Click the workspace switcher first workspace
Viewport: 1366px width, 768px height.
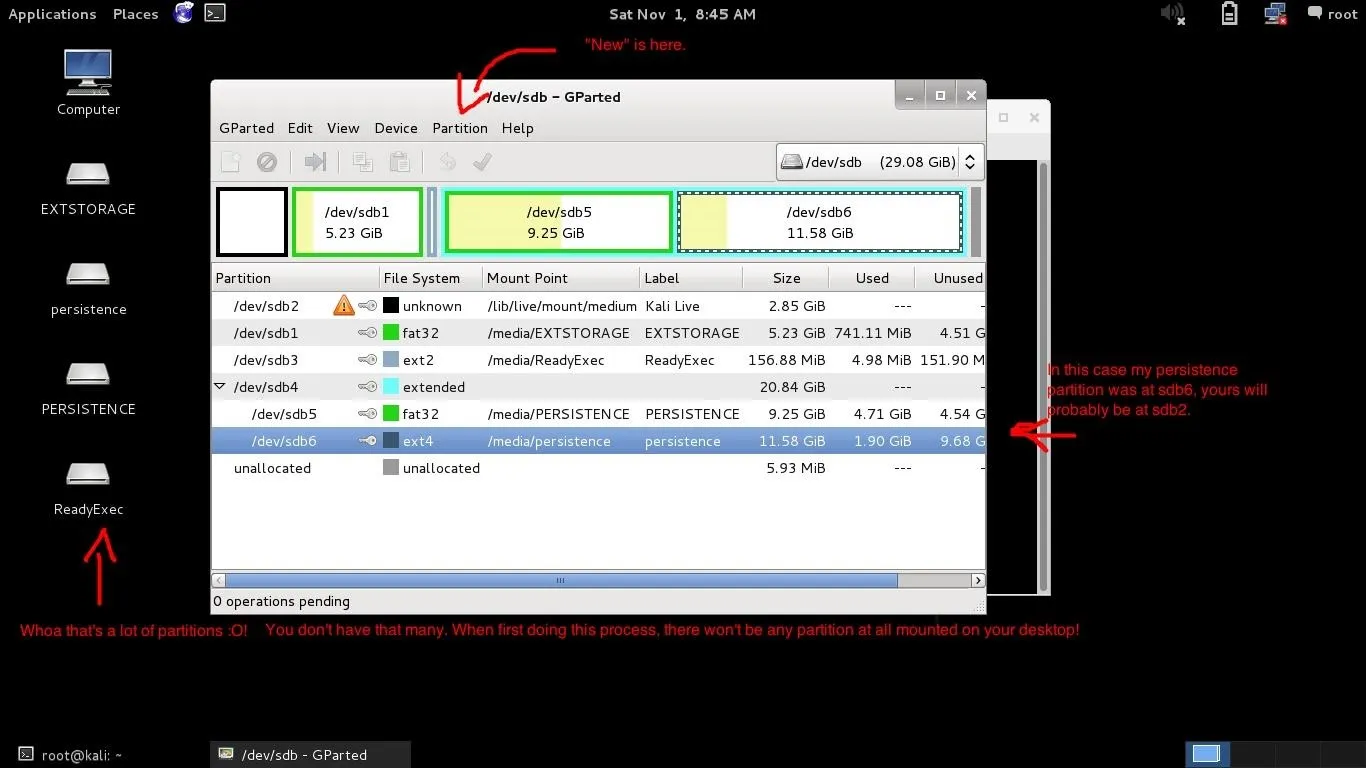[1207, 754]
